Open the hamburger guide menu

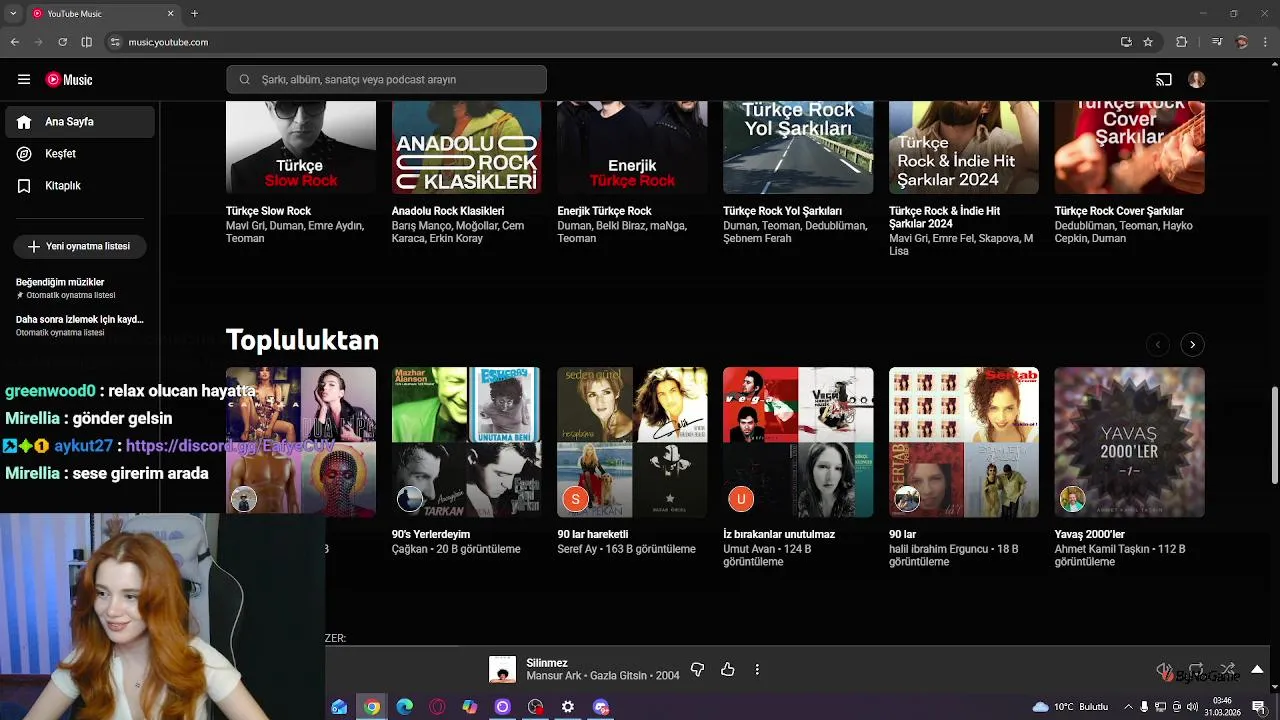coord(24,80)
